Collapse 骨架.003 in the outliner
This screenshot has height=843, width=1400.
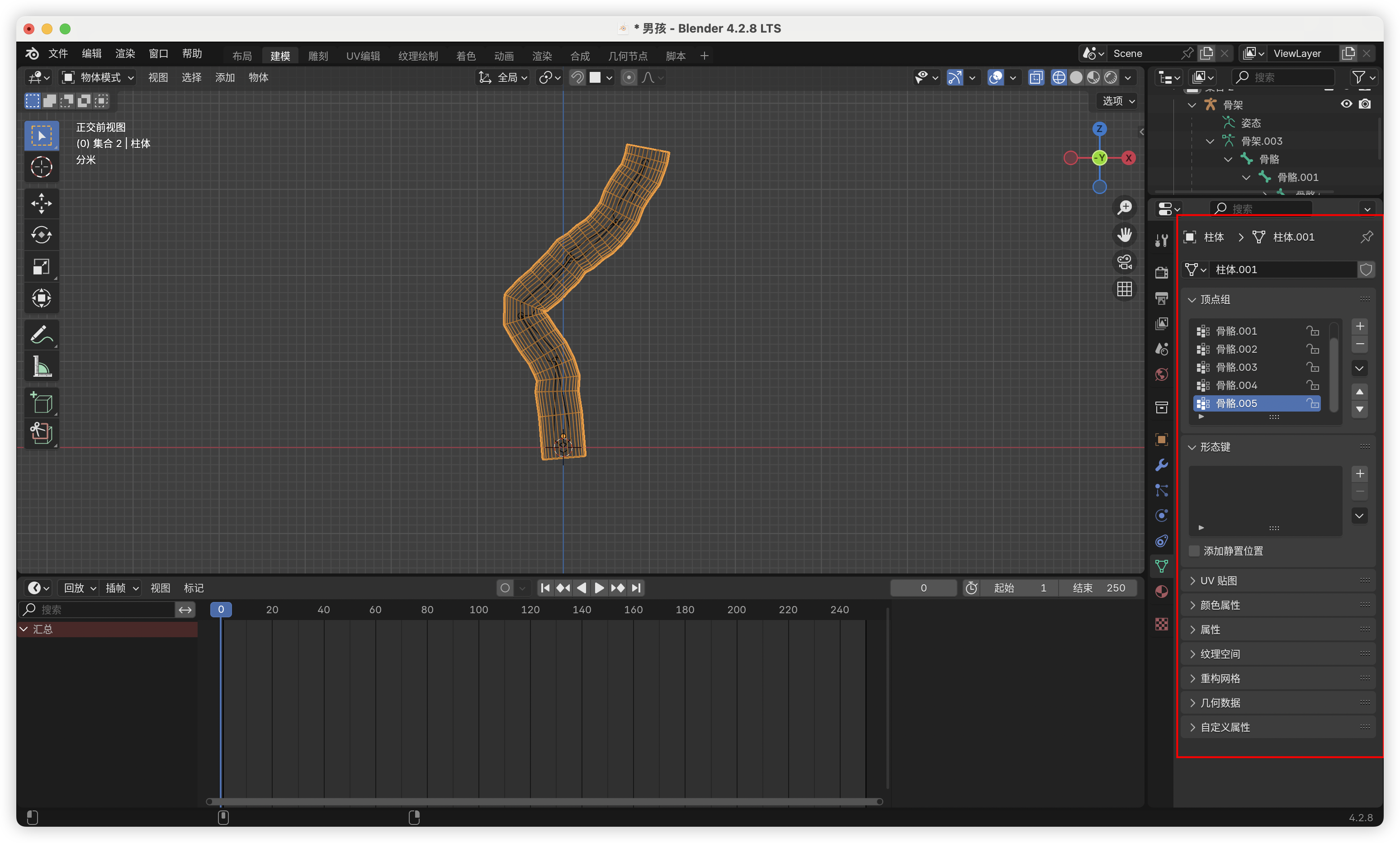[x=1210, y=141]
